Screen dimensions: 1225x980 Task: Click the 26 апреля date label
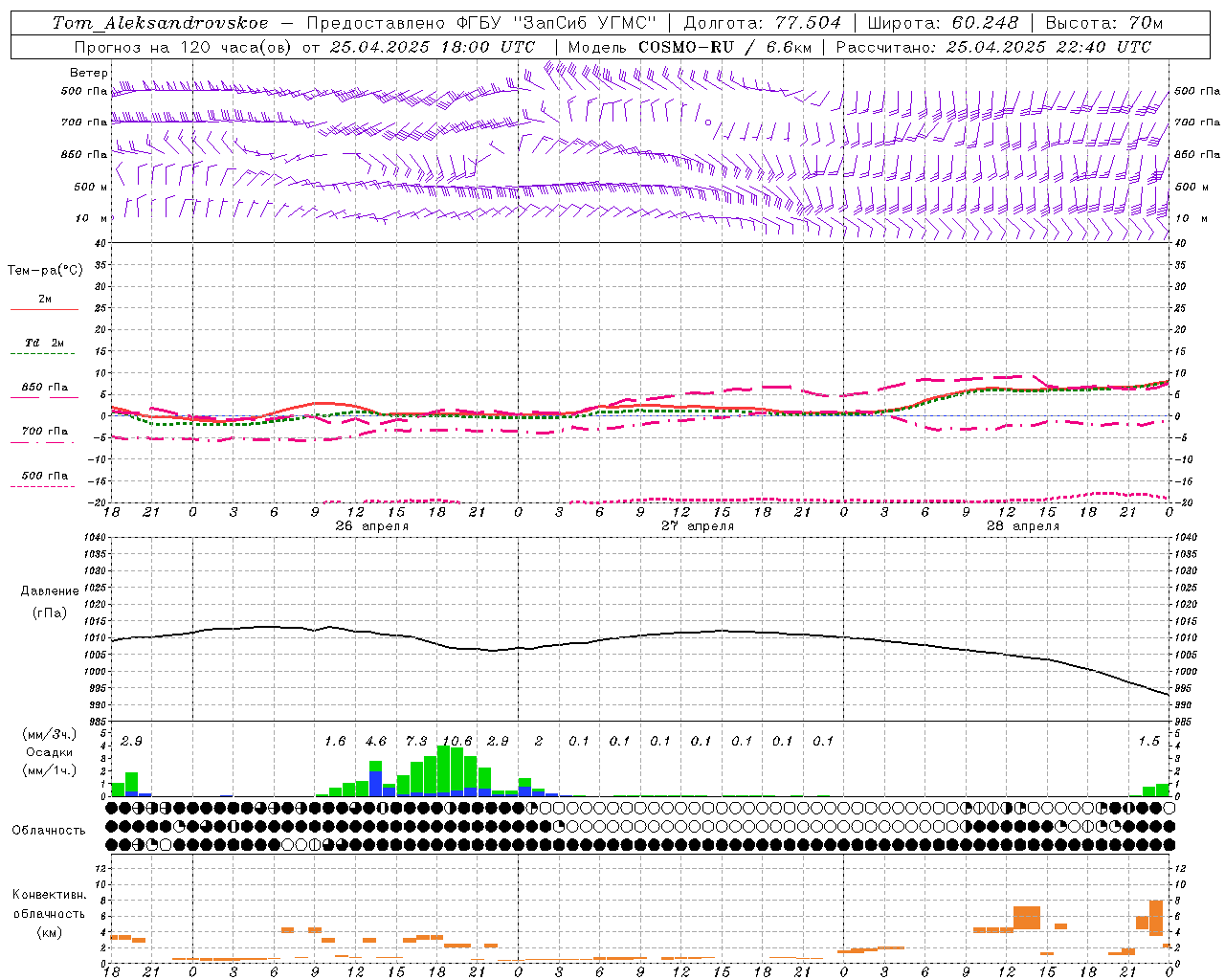(x=371, y=526)
